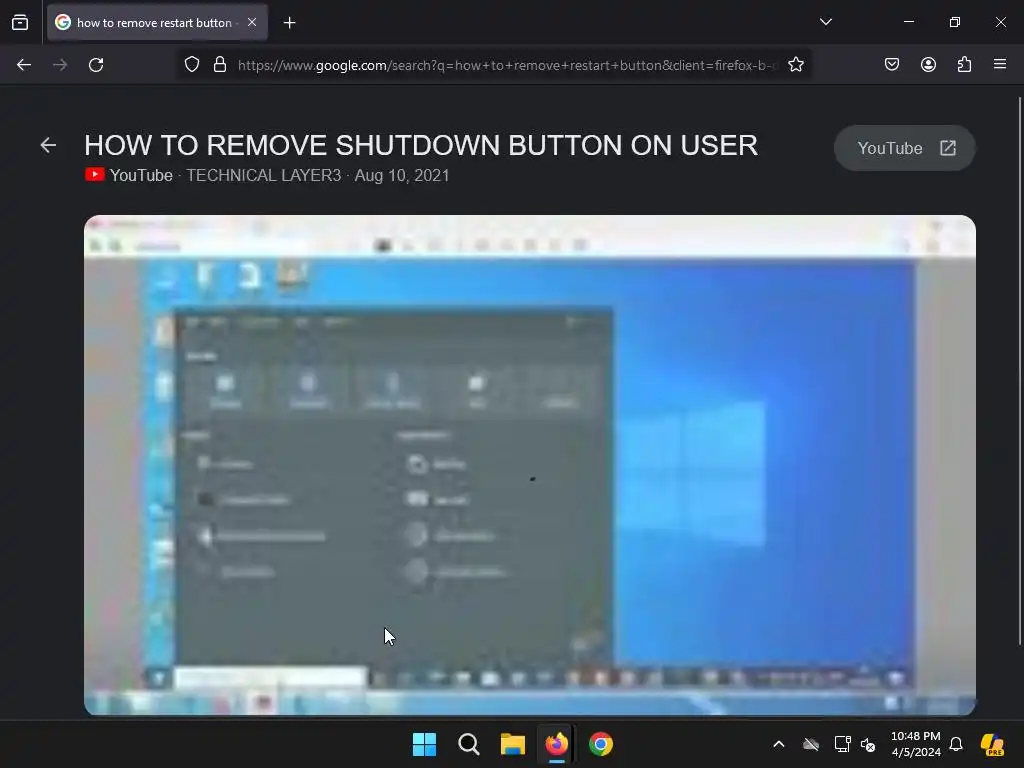Image resolution: width=1024 pixels, height=768 pixels.
Task: Click the page vertical scrollbar
Action: click(x=1019, y=371)
